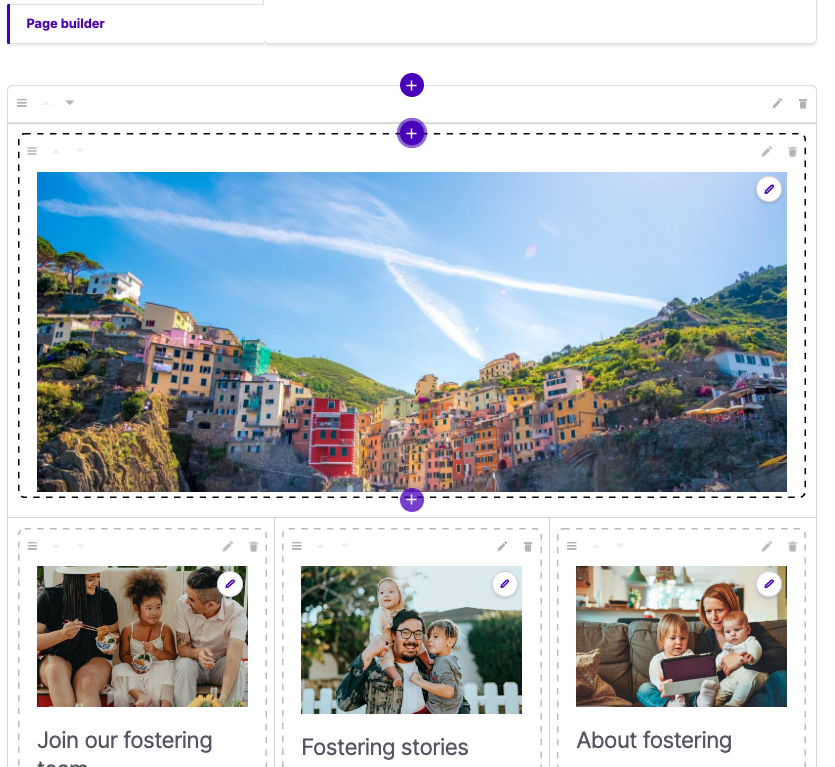The width and height of the screenshot is (835, 767).
Task: Move the outermost row block down
Action: (70, 103)
